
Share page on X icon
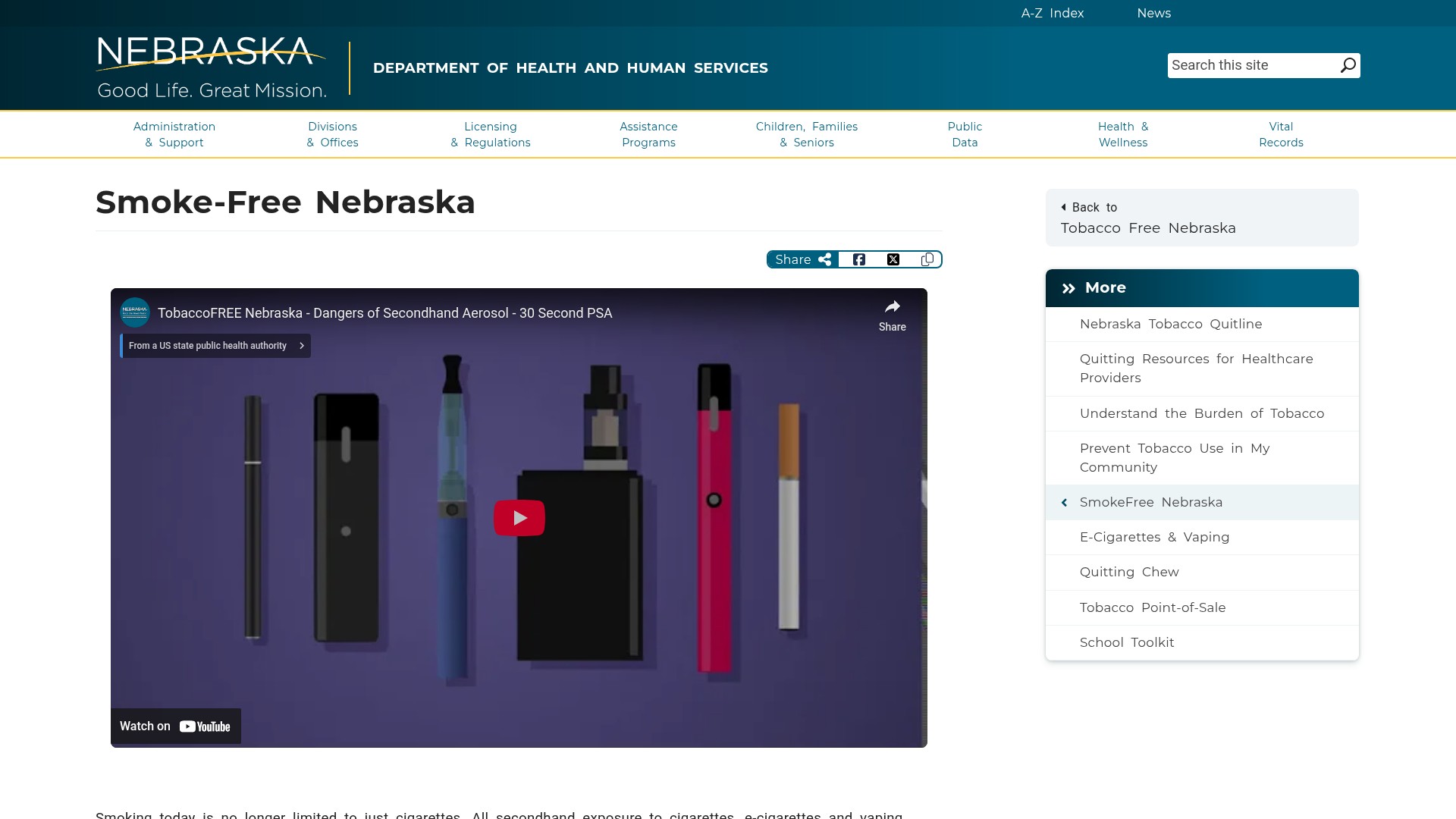click(x=893, y=259)
